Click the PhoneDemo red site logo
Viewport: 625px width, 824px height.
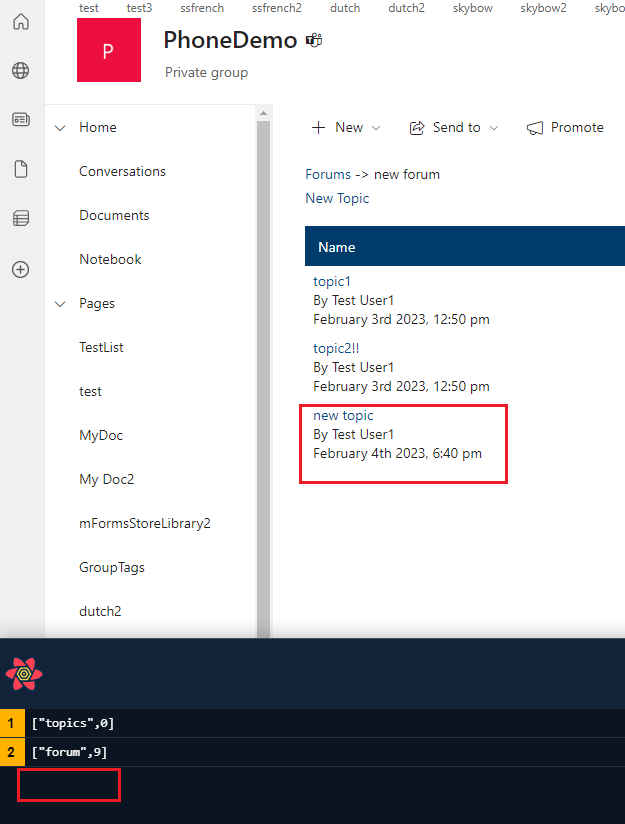109,50
